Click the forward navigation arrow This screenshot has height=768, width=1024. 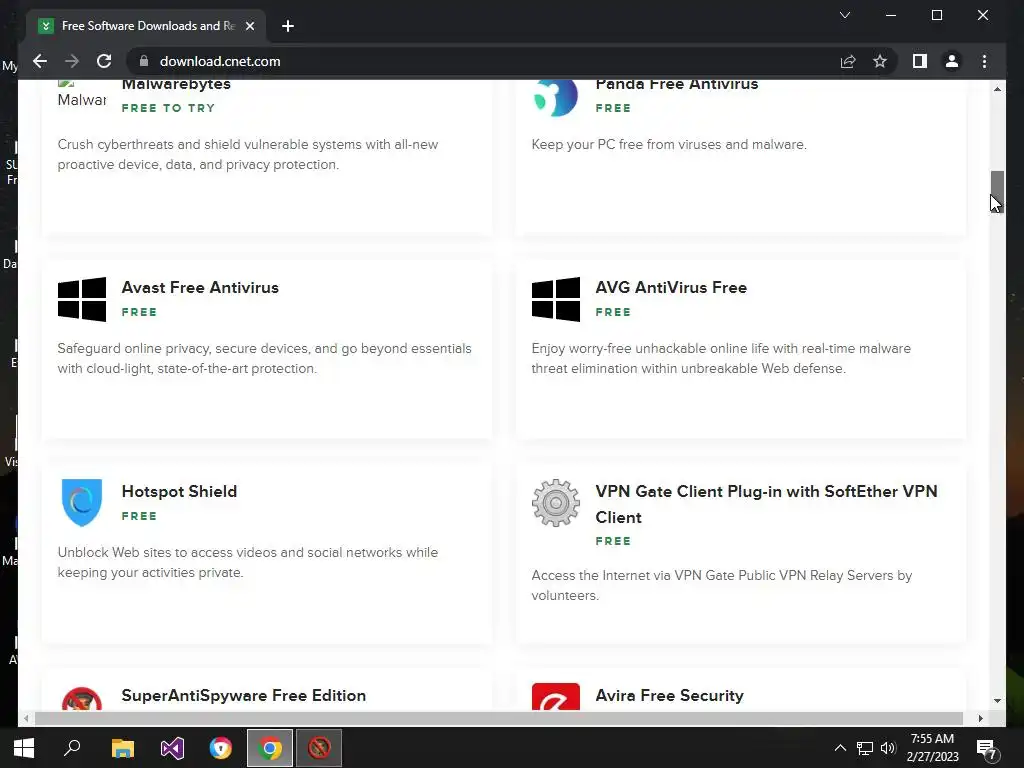tap(72, 61)
